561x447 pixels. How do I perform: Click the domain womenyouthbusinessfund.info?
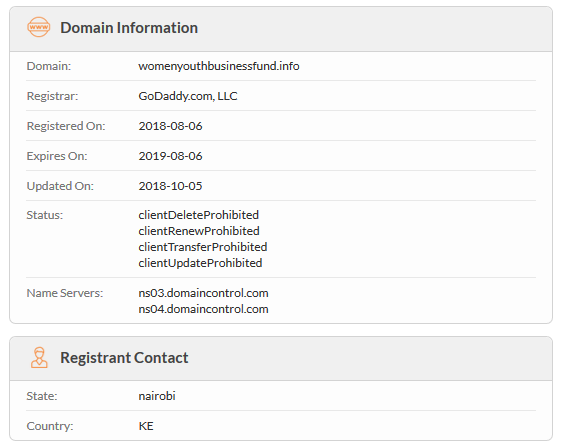coord(219,66)
